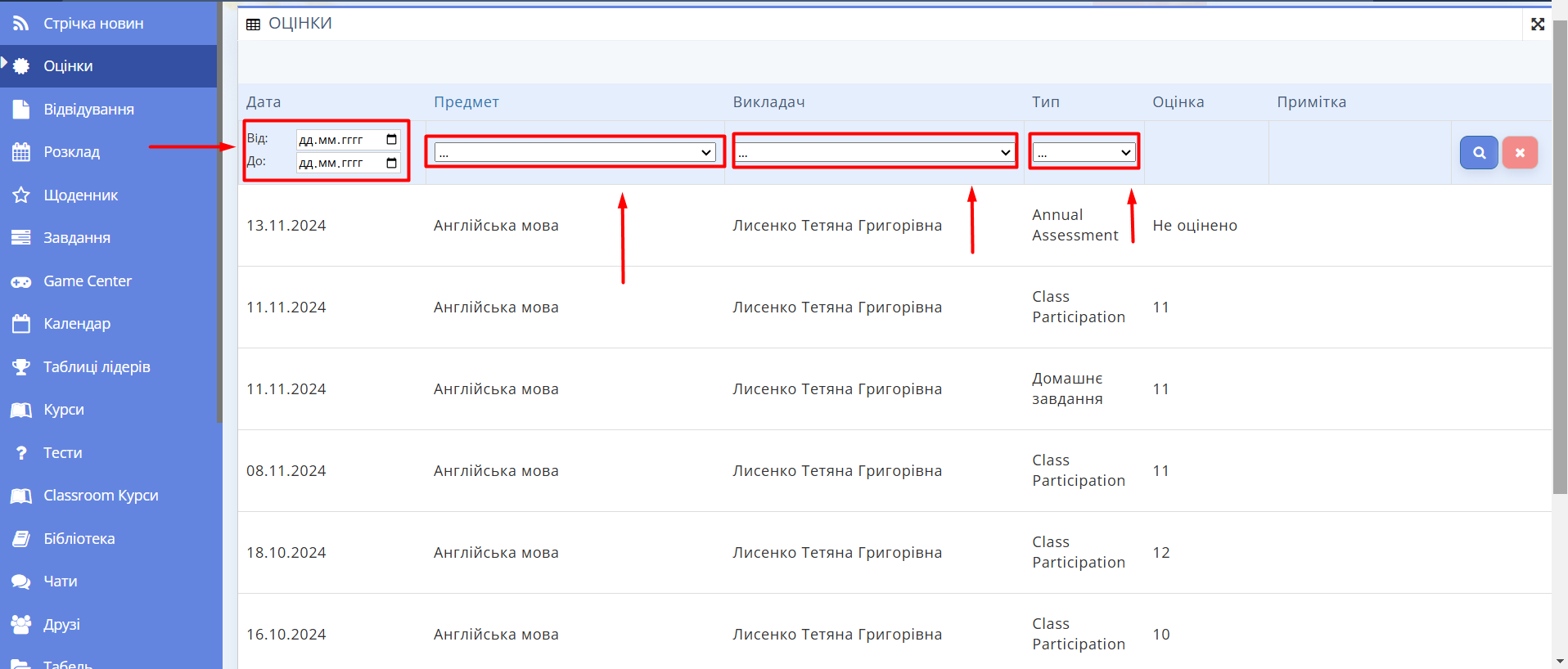
Task: Click the blue search filter button
Action: click(x=1478, y=153)
